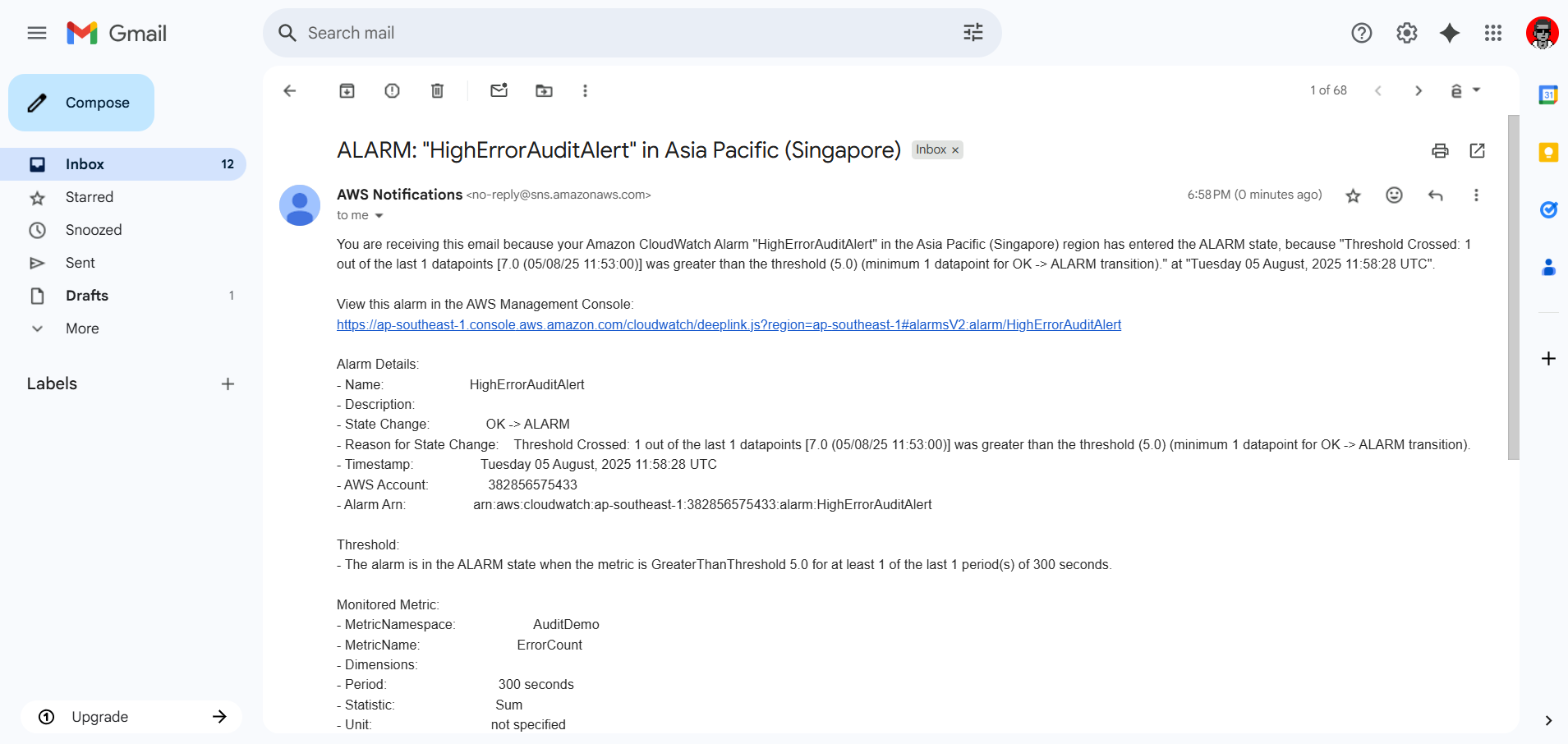Click the AWS Account number 382856575433
Viewport: 1568px width, 744px height.
(x=532, y=485)
